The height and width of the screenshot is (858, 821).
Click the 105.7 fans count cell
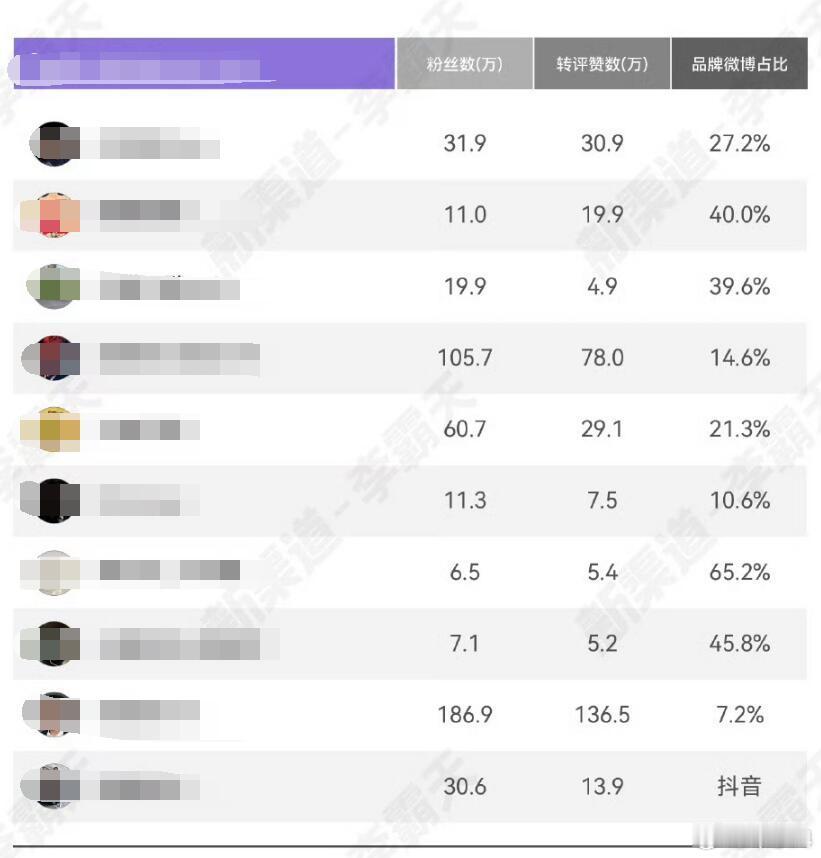coord(465,358)
